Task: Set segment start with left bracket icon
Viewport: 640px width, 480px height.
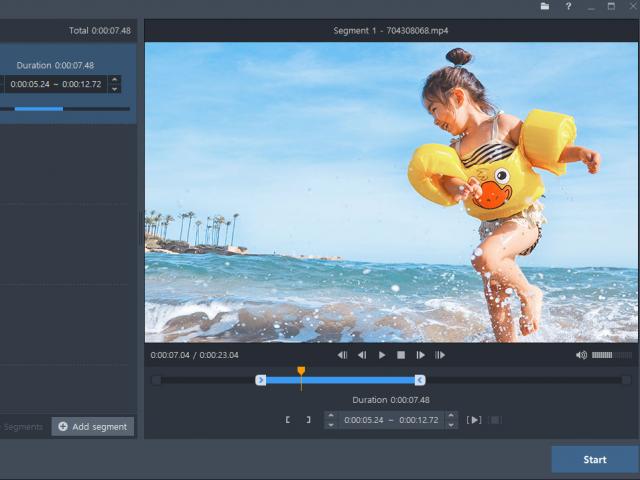Action: tap(289, 420)
